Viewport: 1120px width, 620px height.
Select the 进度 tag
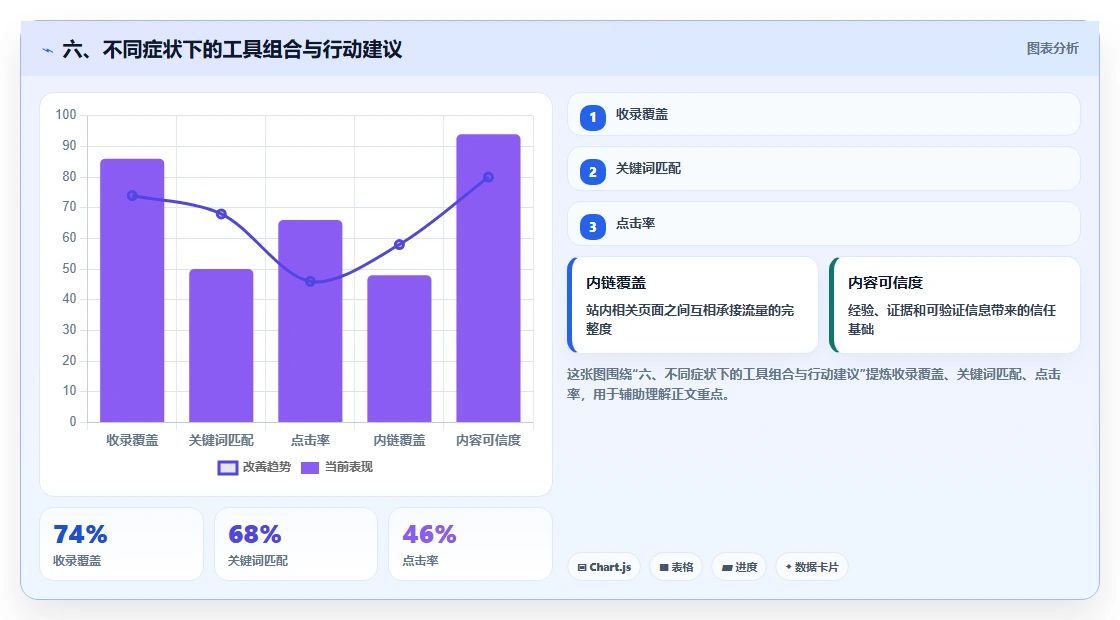coord(739,567)
